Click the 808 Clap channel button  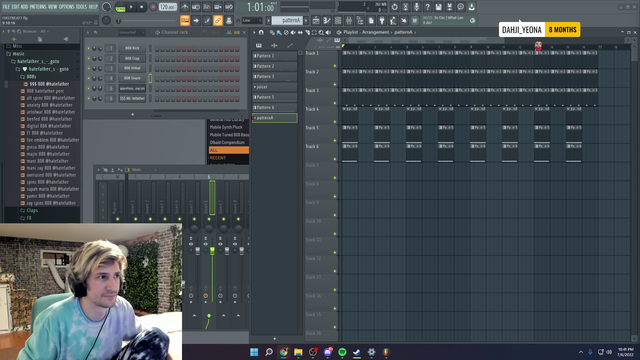[132, 58]
